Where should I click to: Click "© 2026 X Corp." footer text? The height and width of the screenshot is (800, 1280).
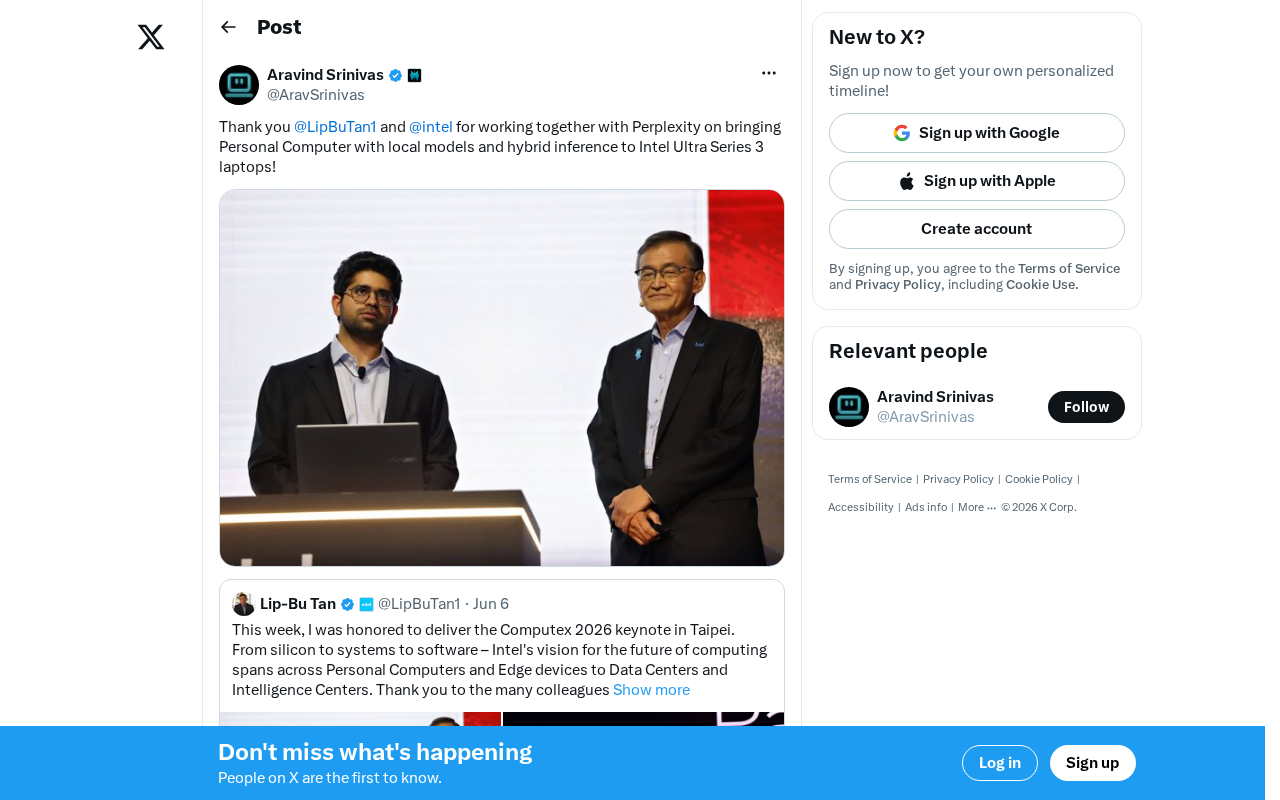click(x=1039, y=507)
